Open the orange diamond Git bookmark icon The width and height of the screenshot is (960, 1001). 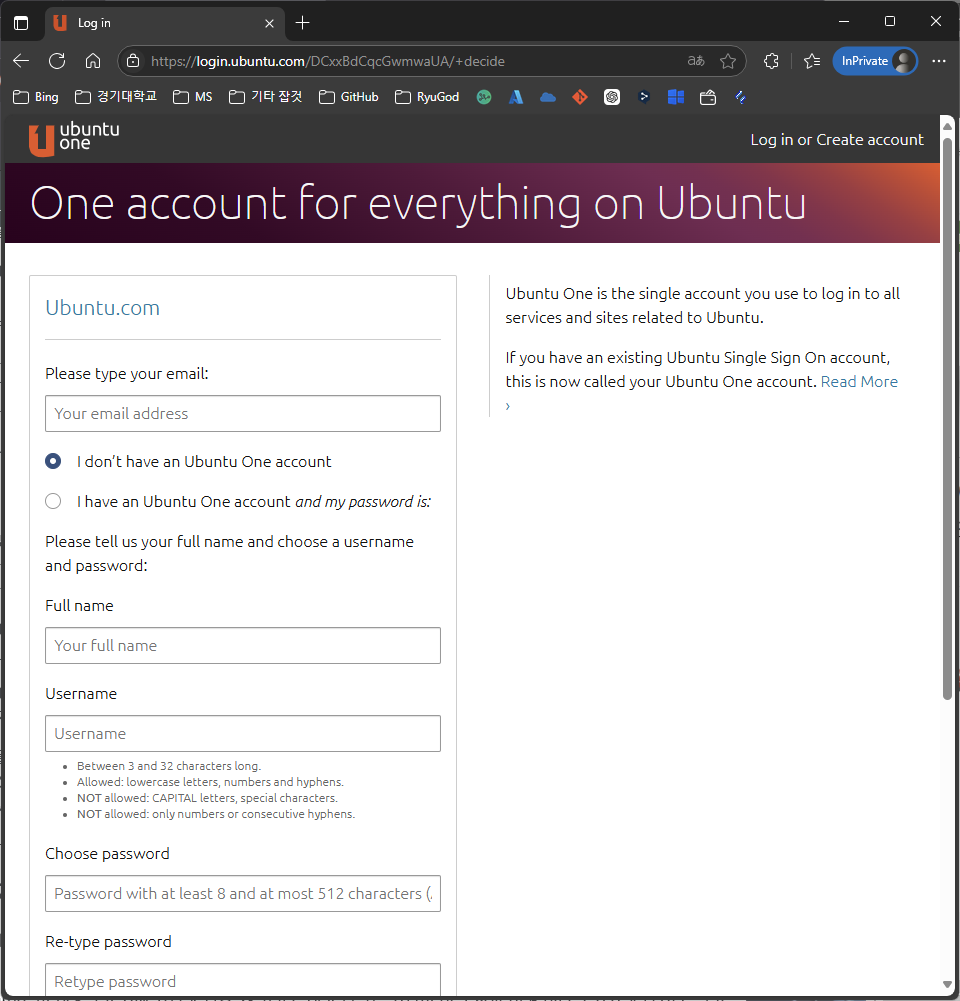[580, 97]
